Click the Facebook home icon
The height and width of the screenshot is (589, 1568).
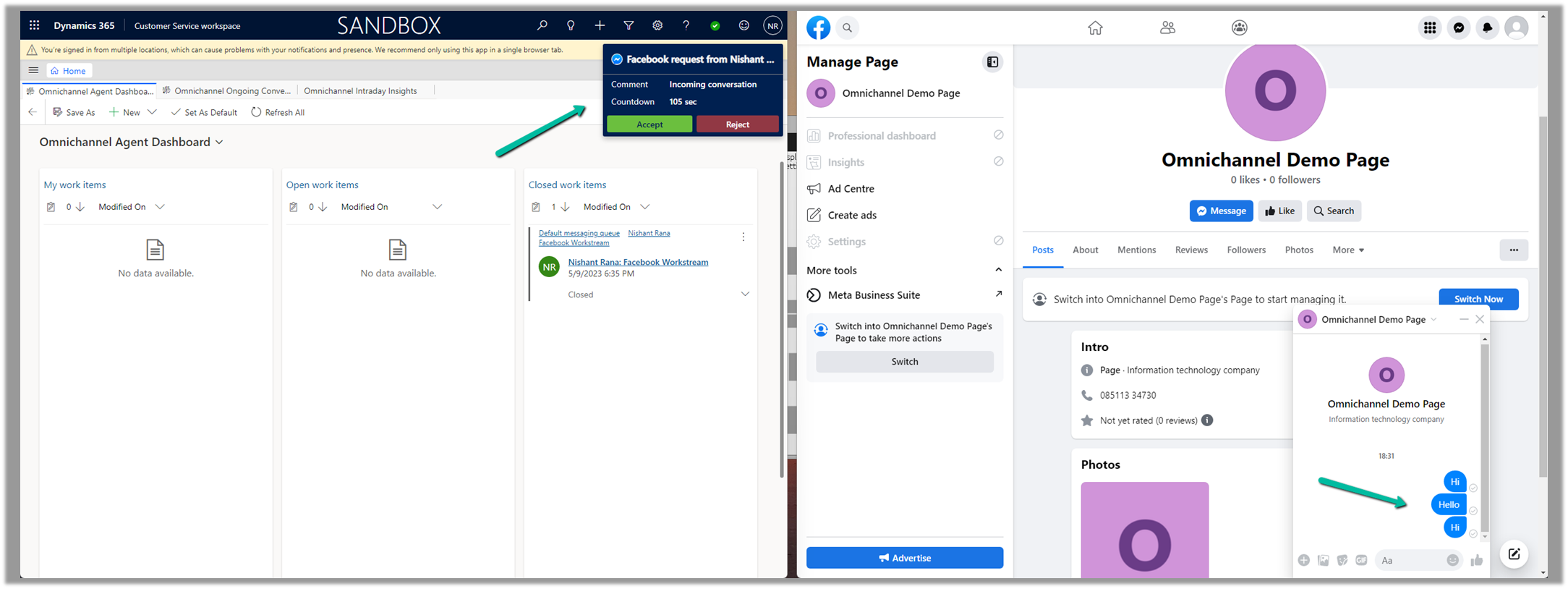pos(1095,27)
